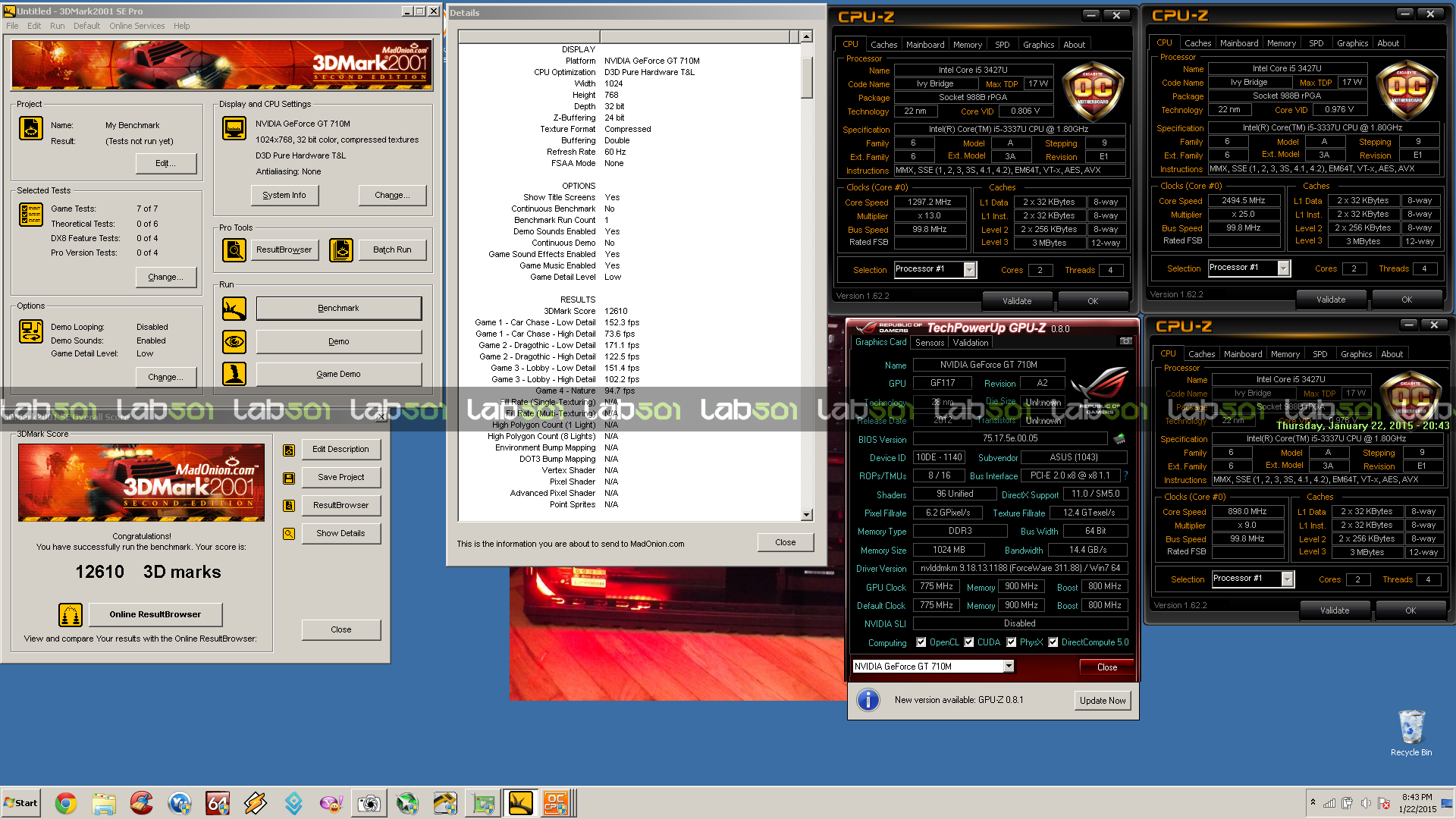Click the Online ResultBrowser icon
The width and height of the screenshot is (1456, 819).
(71, 614)
